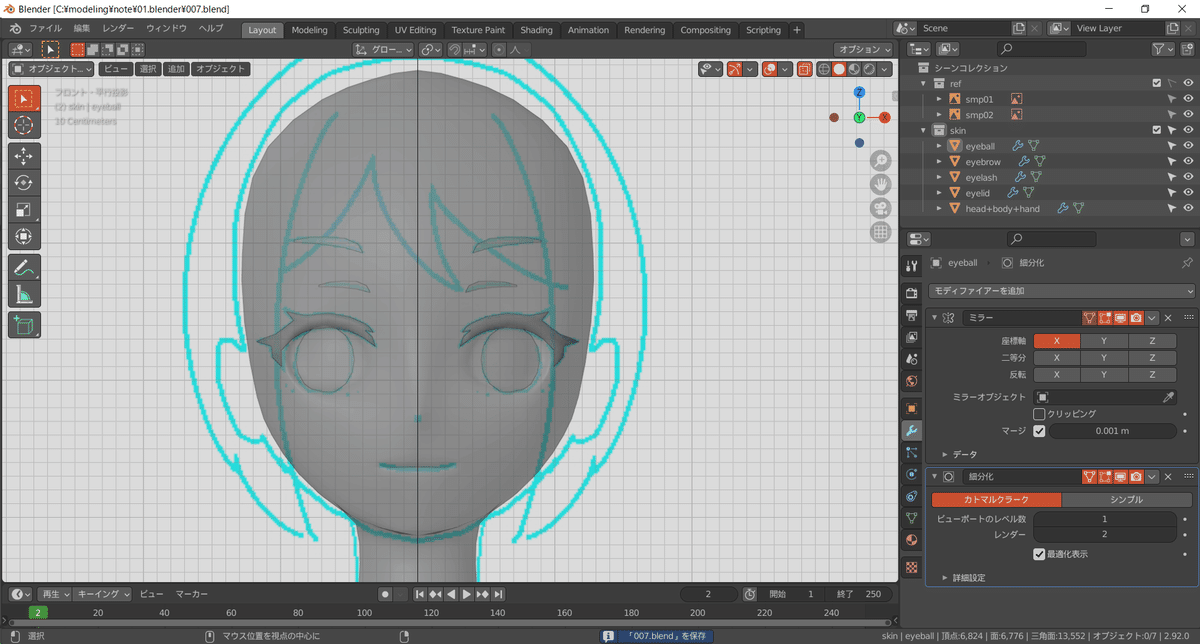Viewport: 1200px width, 644px height.
Task: Open the Keying dropdown in timeline
Action: click(102, 594)
